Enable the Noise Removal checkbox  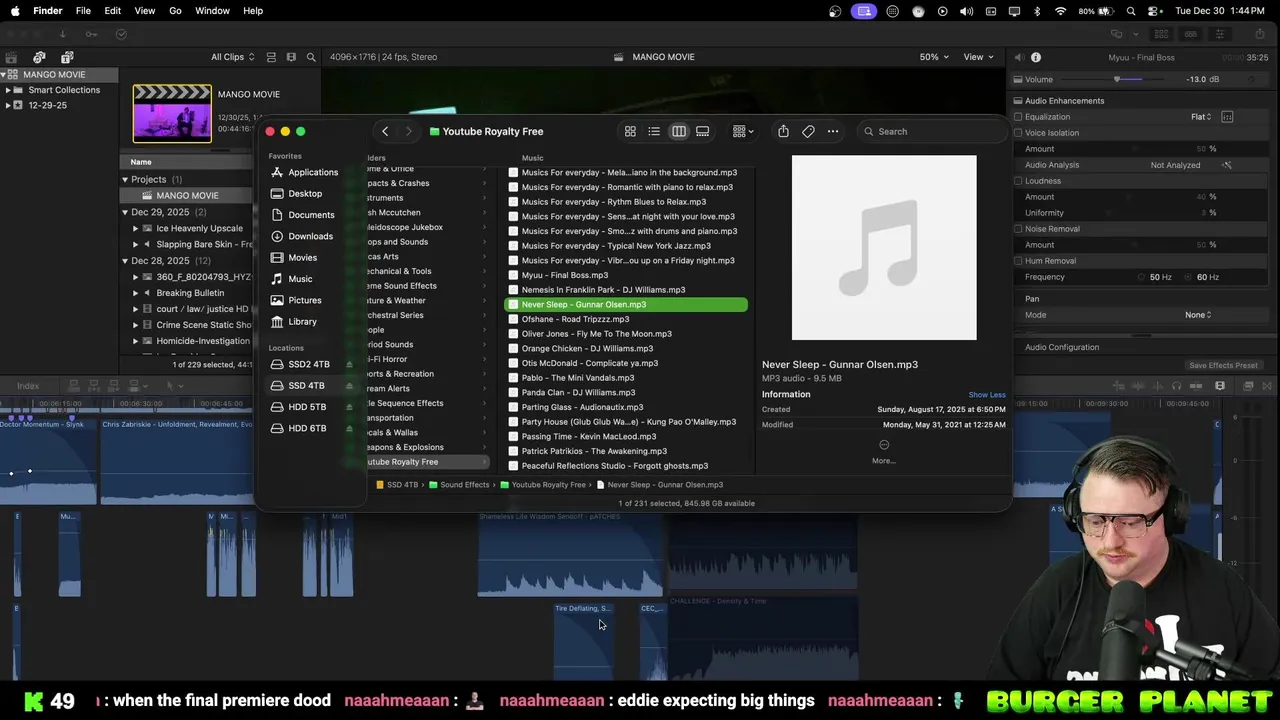tap(1018, 229)
